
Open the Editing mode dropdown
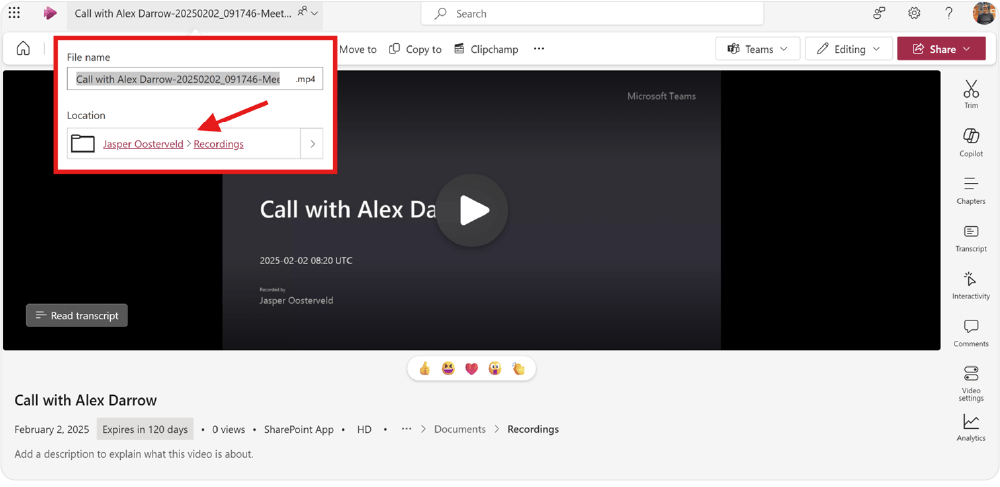tap(849, 48)
